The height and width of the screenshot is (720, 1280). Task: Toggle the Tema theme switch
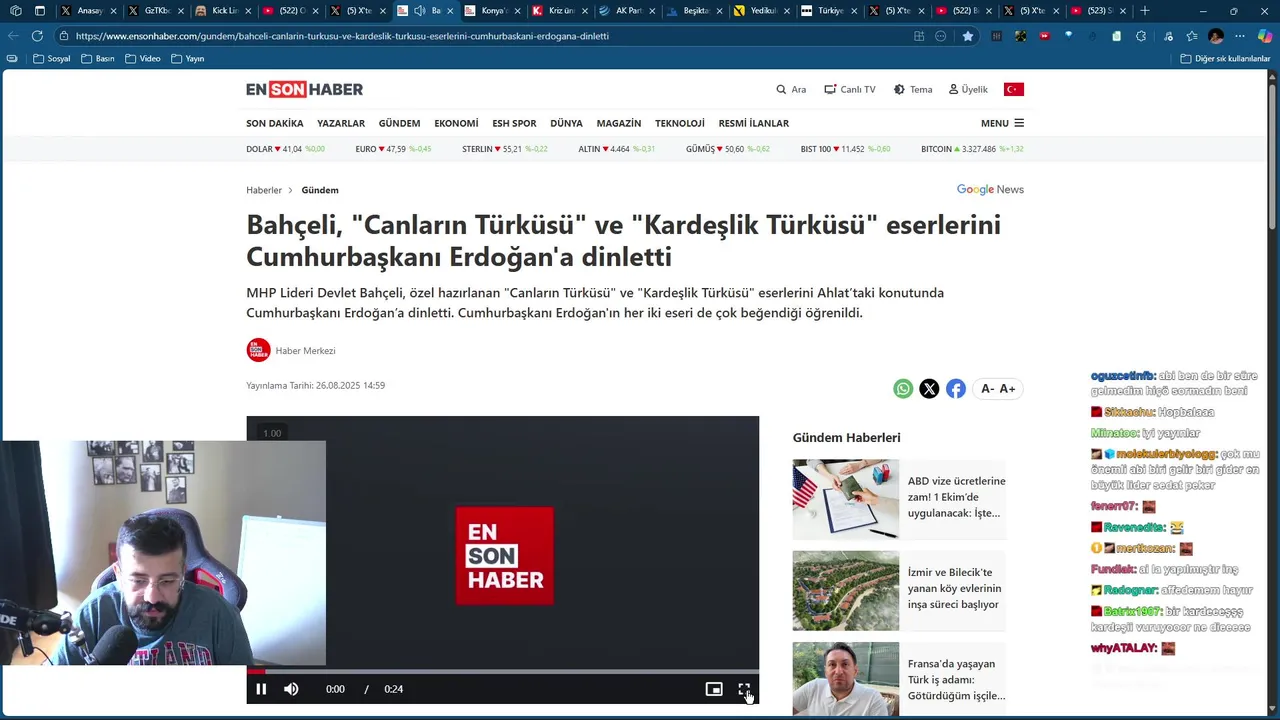click(913, 89)
